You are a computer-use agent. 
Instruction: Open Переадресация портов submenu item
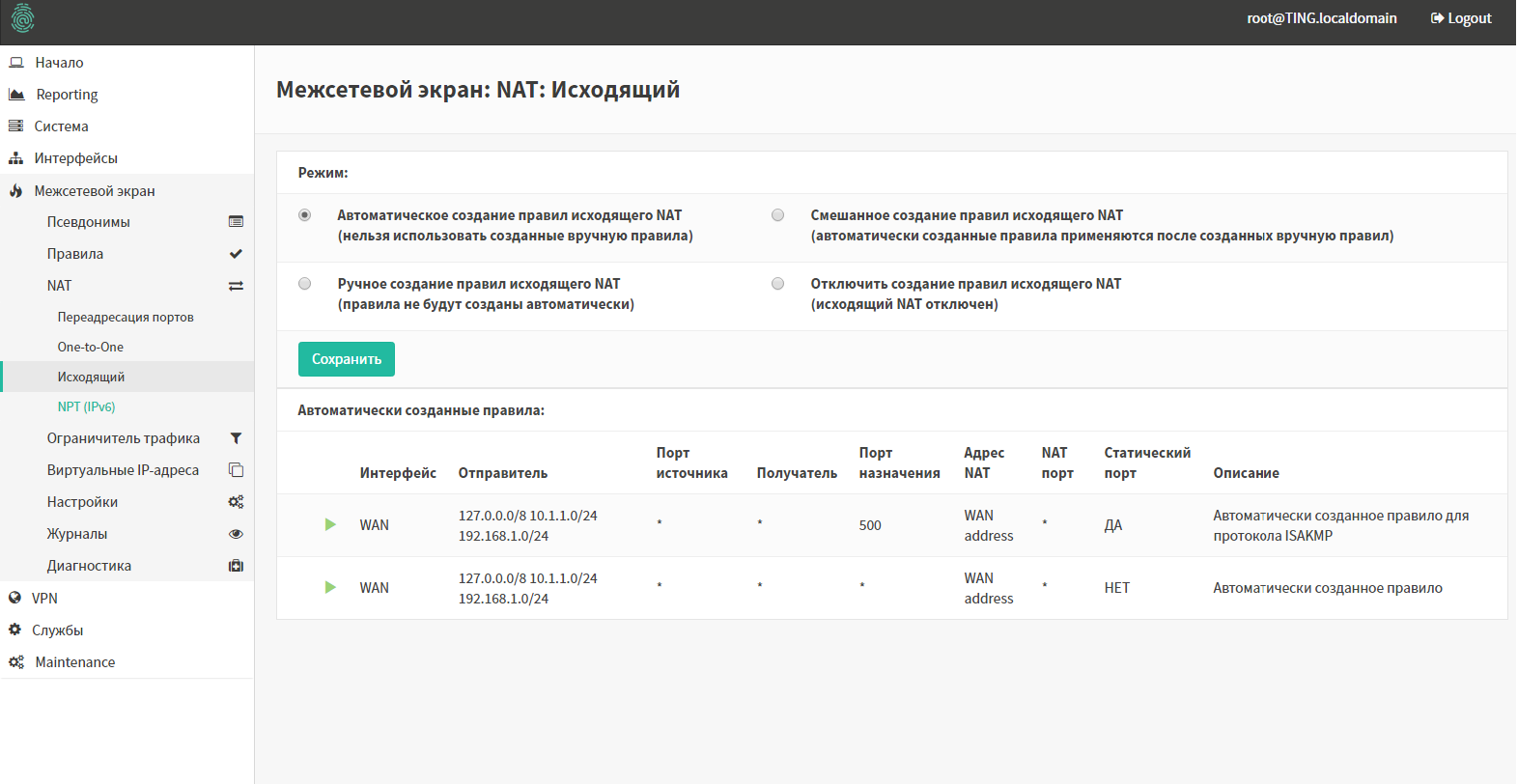click(x=126, y=318)
